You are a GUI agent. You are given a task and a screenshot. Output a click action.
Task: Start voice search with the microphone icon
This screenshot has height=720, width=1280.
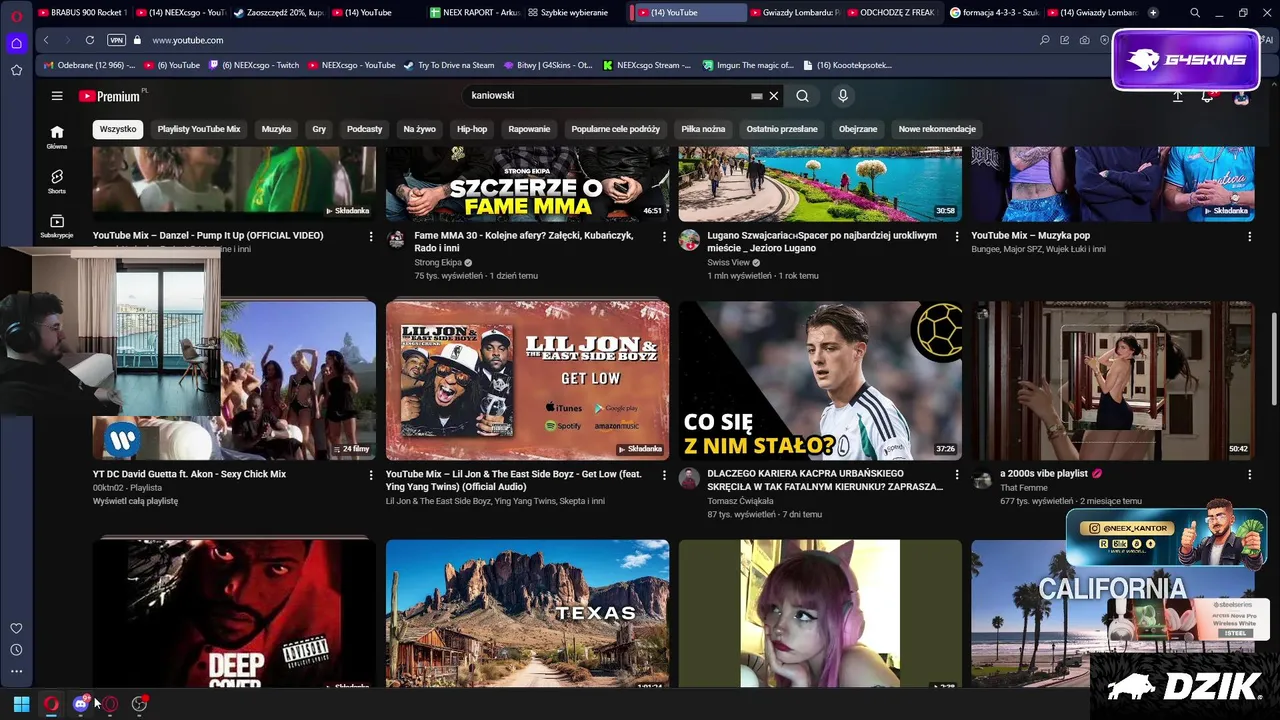click(x=843, y=96)
